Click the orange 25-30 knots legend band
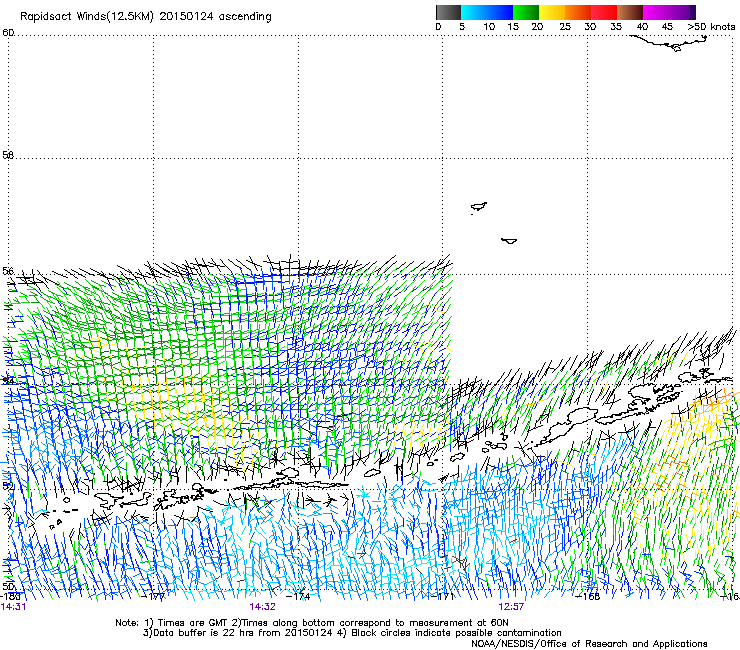This screenshot has height=650, width=740. (578, 12)
